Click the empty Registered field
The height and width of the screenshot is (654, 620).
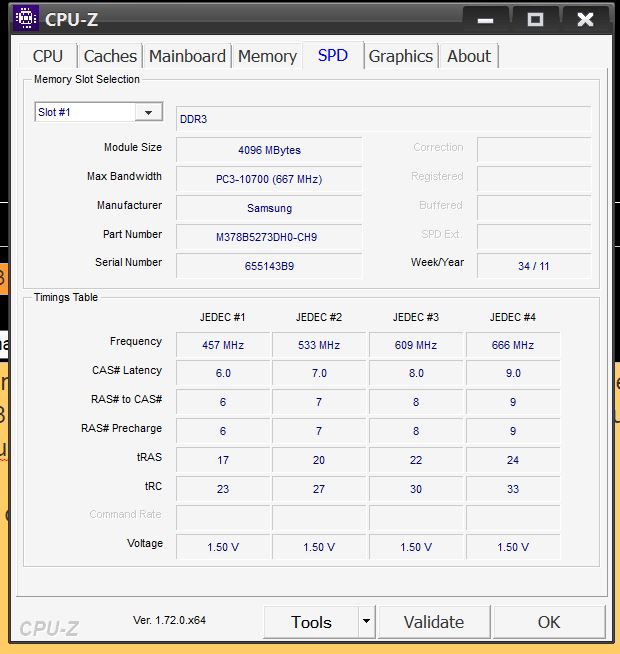click(x=534, y=179)
